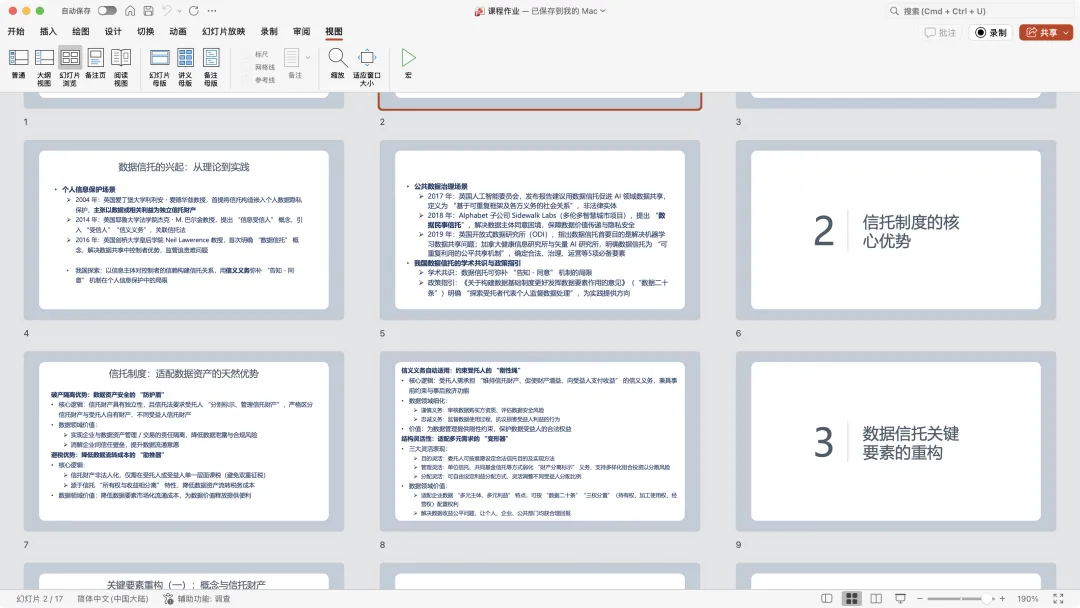Select reading view icon in status bar
The image size is (1080, 608).
coord(876,598)
